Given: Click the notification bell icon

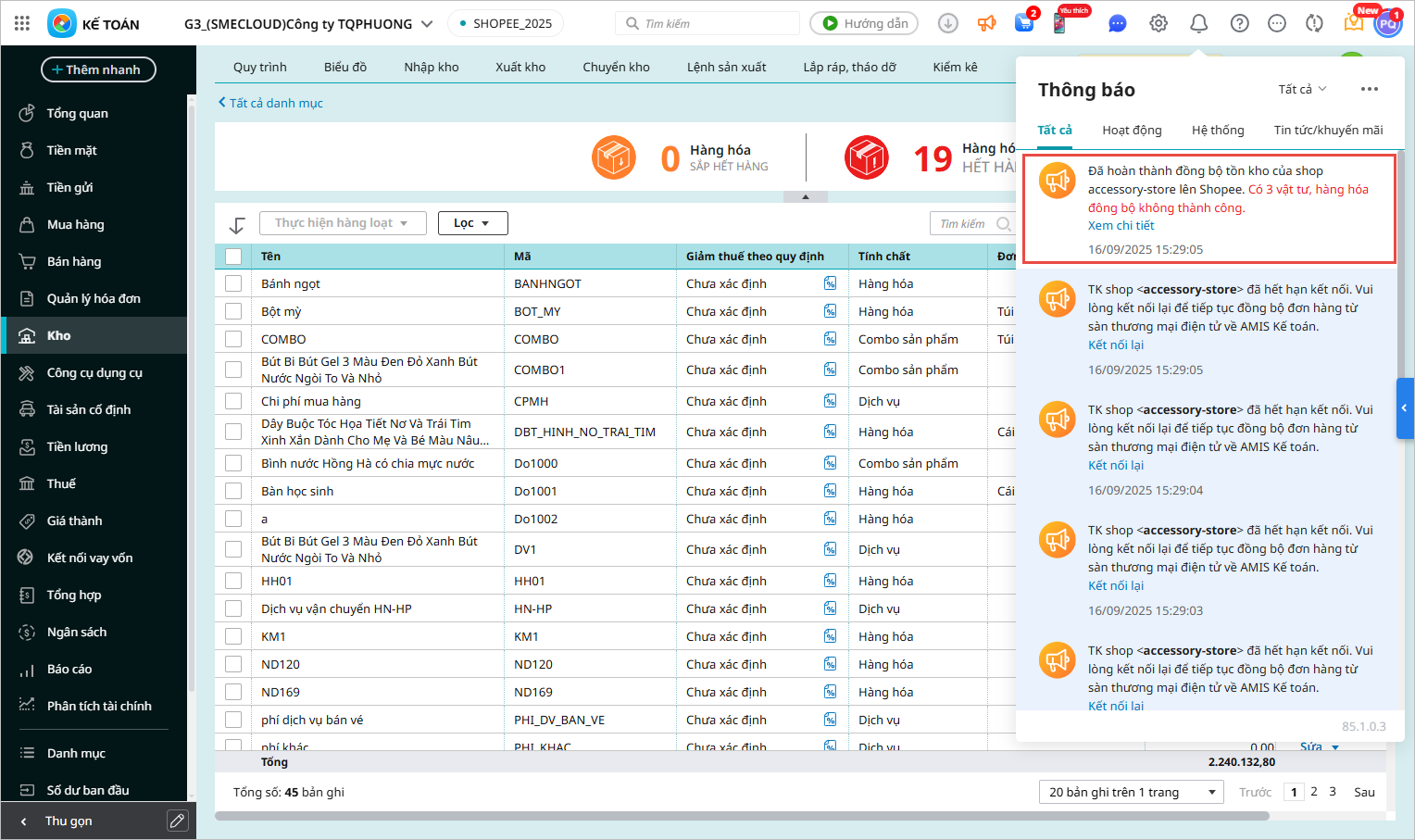Looking at the screenshot, I should click(x=1198, y=23).
